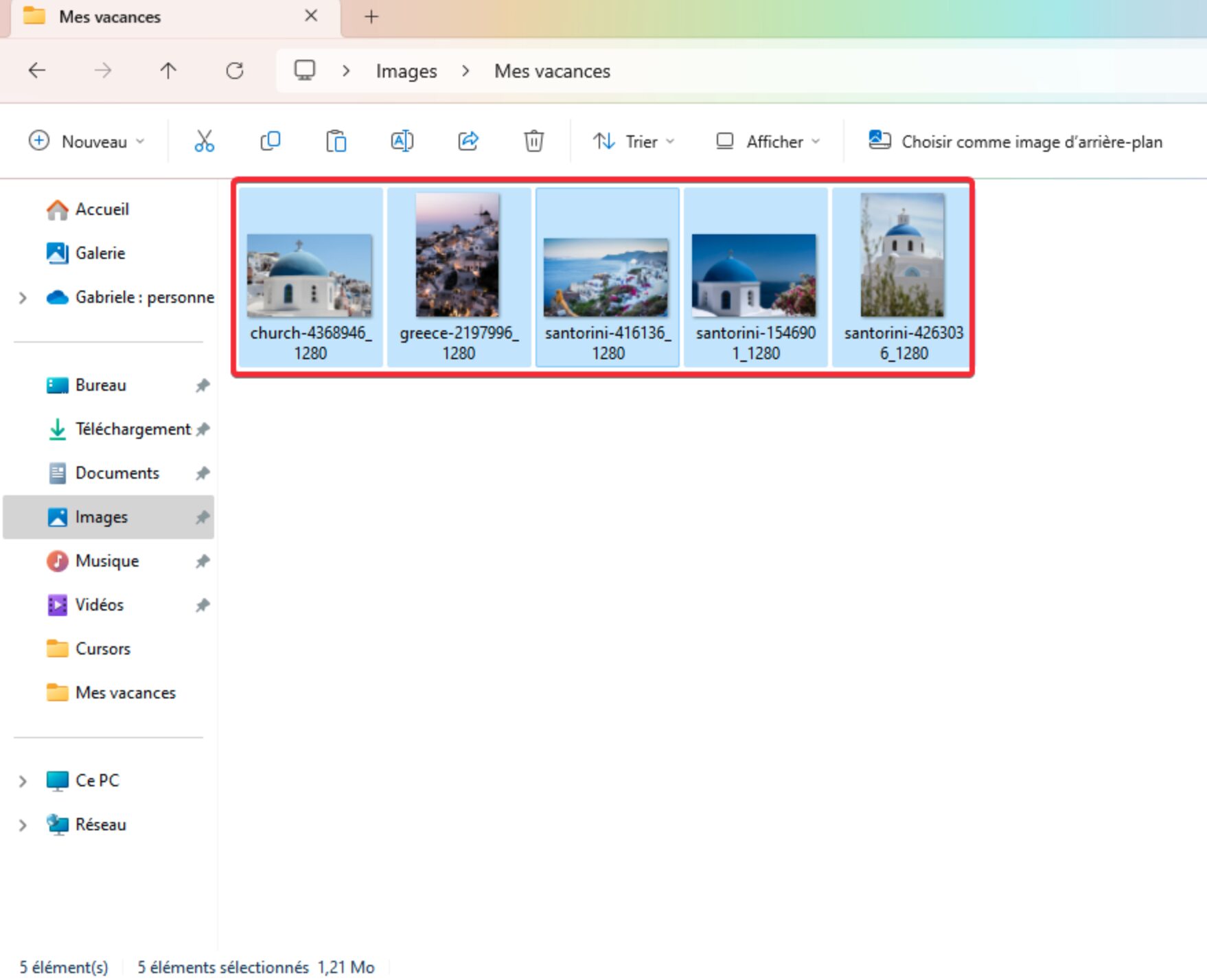1207x980 pixels.
Task: Open Vidéos in the sidebar
Action: click(108, 605)
